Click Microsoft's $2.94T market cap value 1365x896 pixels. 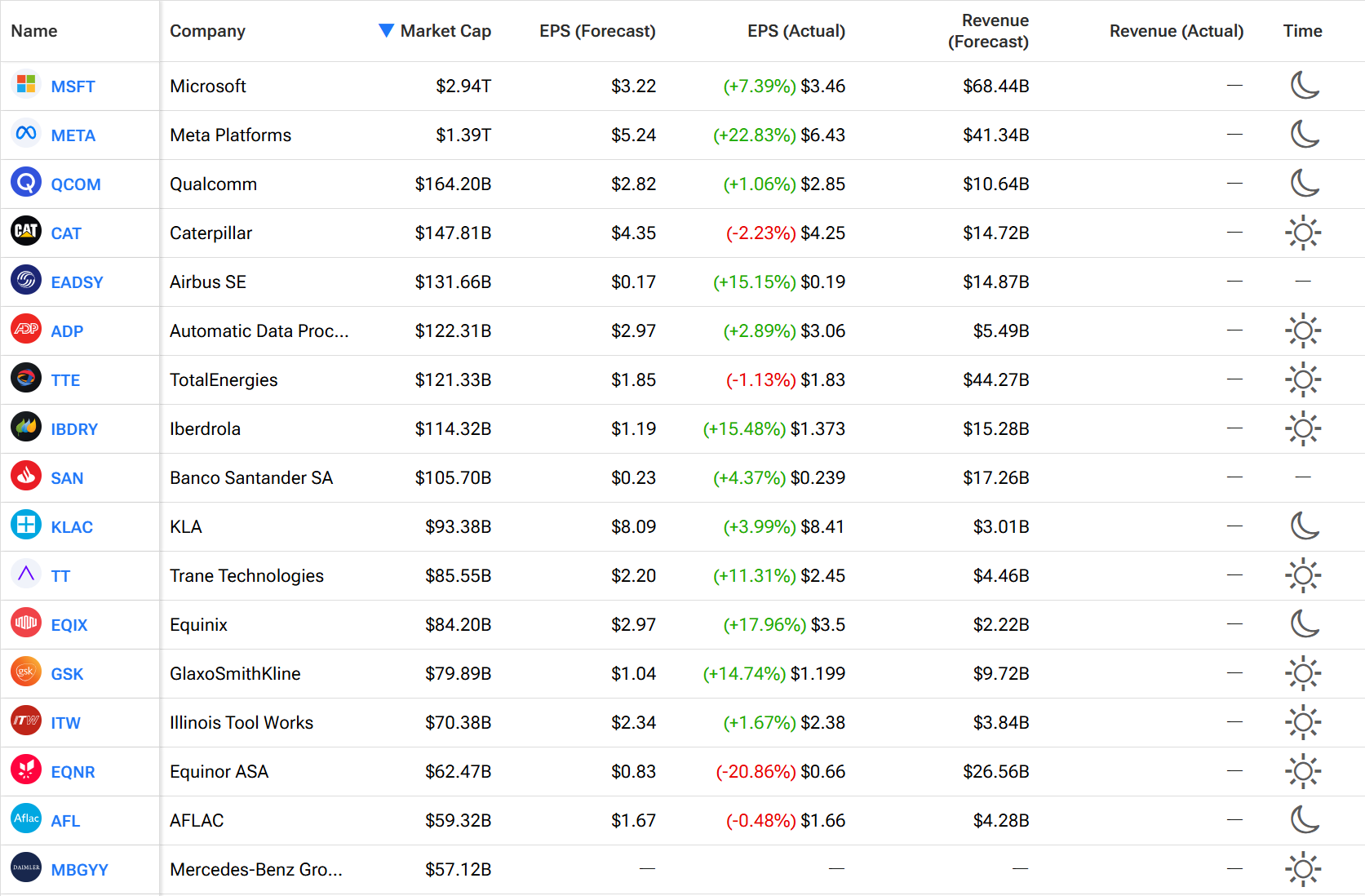coord(463,86)
